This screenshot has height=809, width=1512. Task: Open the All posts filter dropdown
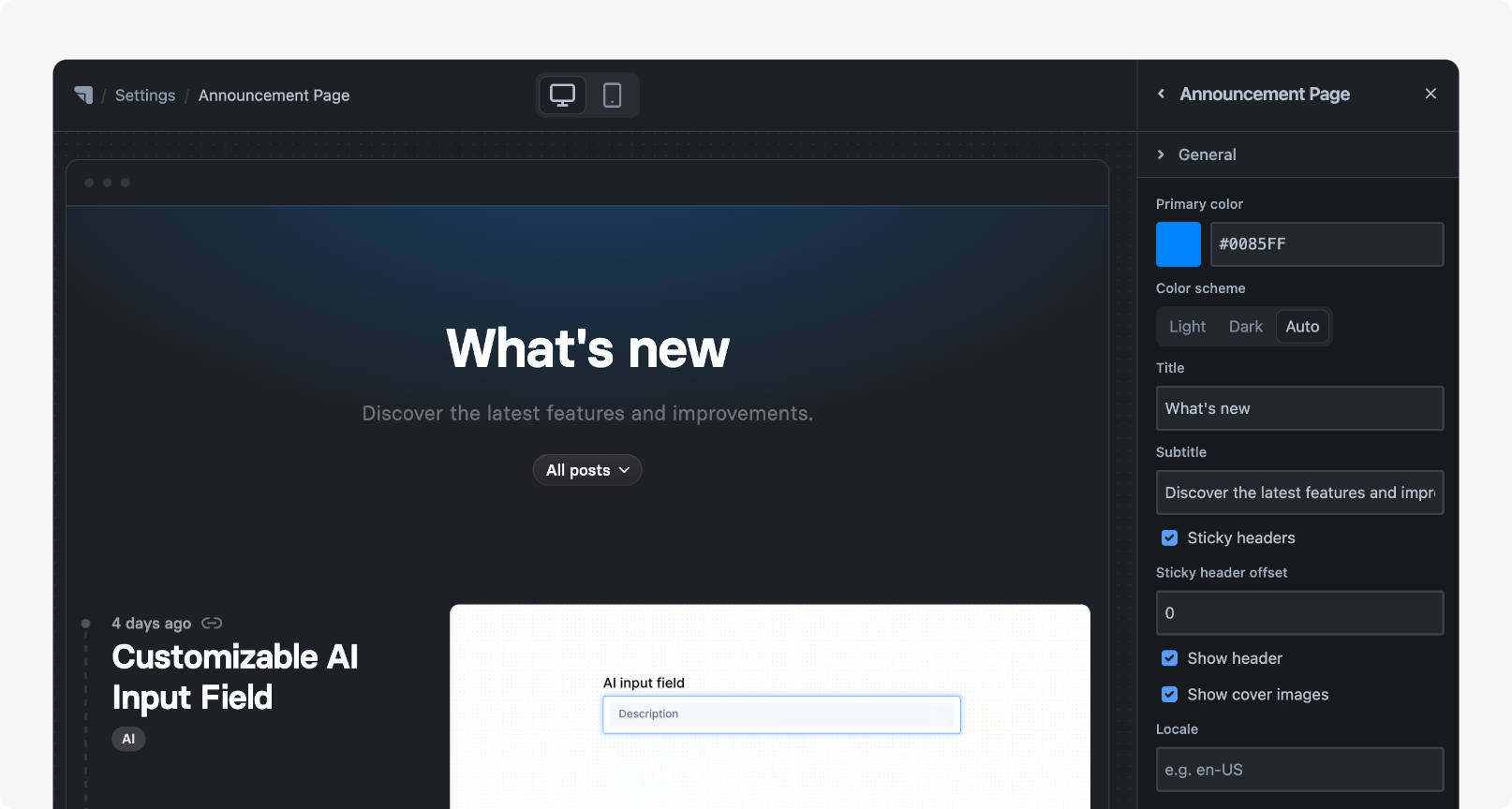587,470
